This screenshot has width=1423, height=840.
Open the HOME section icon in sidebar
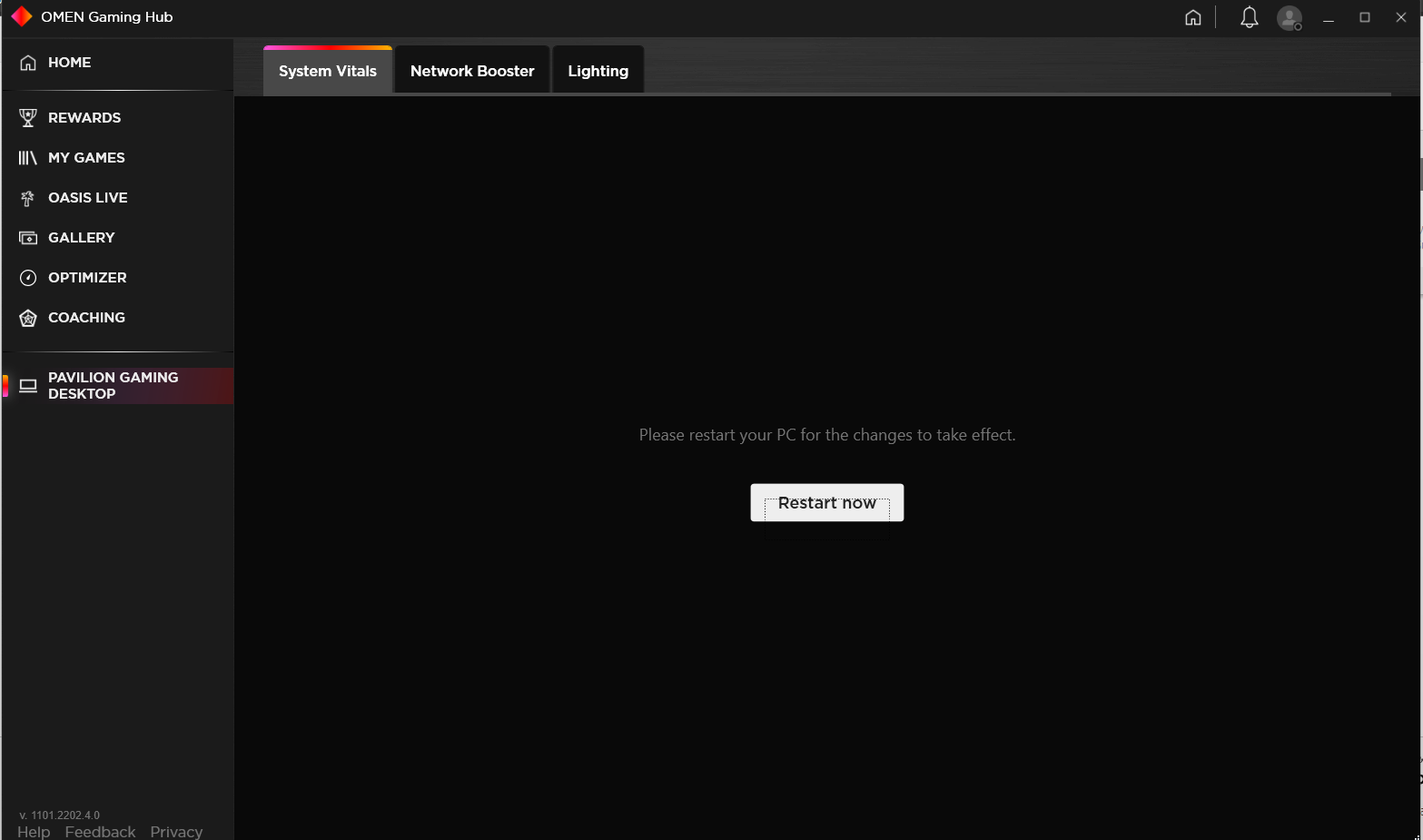pyautogui.click(x=27, y=62)
